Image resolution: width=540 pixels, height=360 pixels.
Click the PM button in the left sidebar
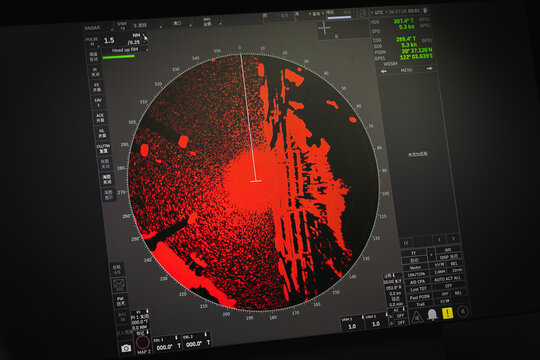tap(121, 301)
